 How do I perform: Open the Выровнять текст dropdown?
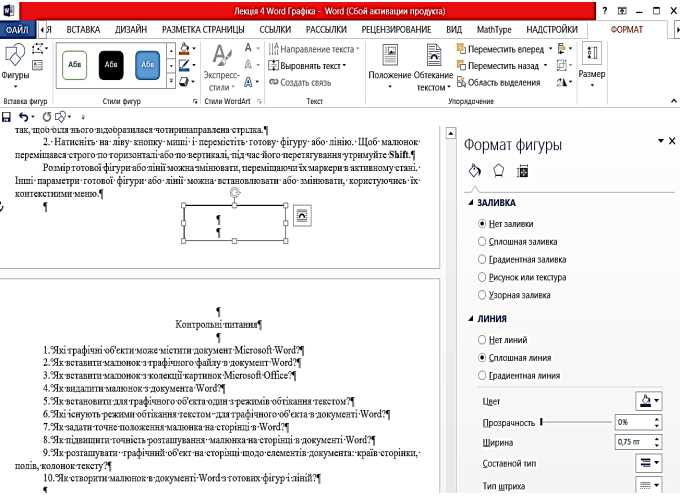307,66
